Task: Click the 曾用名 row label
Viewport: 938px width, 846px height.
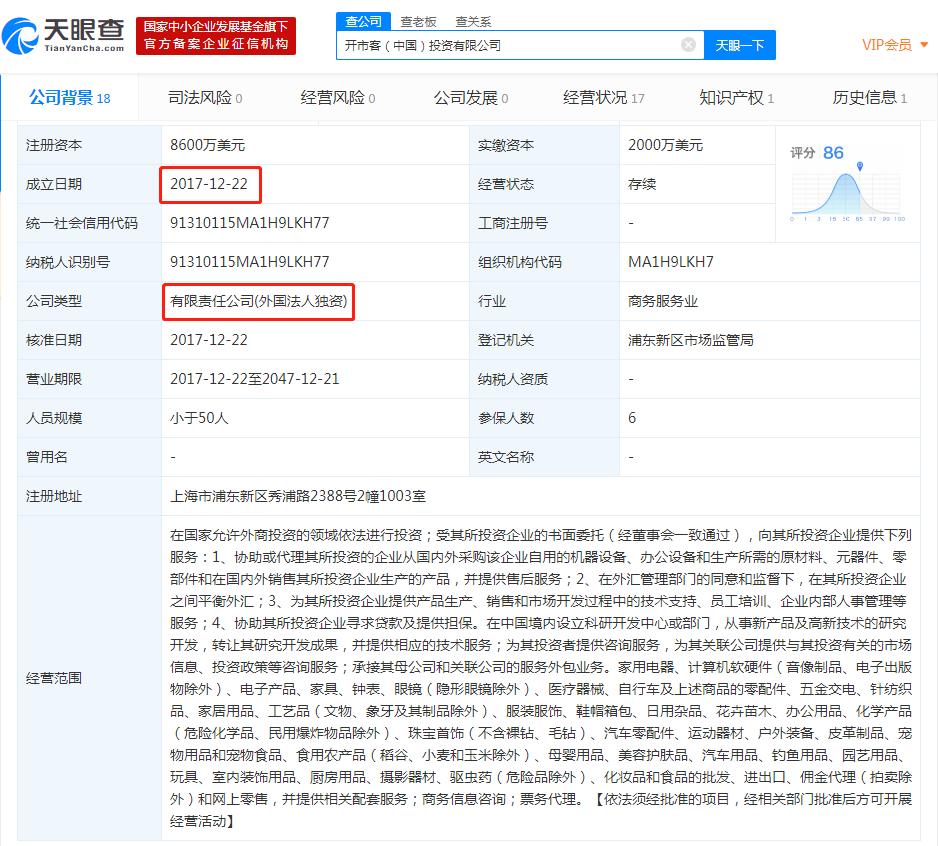Action: (47, 457)
